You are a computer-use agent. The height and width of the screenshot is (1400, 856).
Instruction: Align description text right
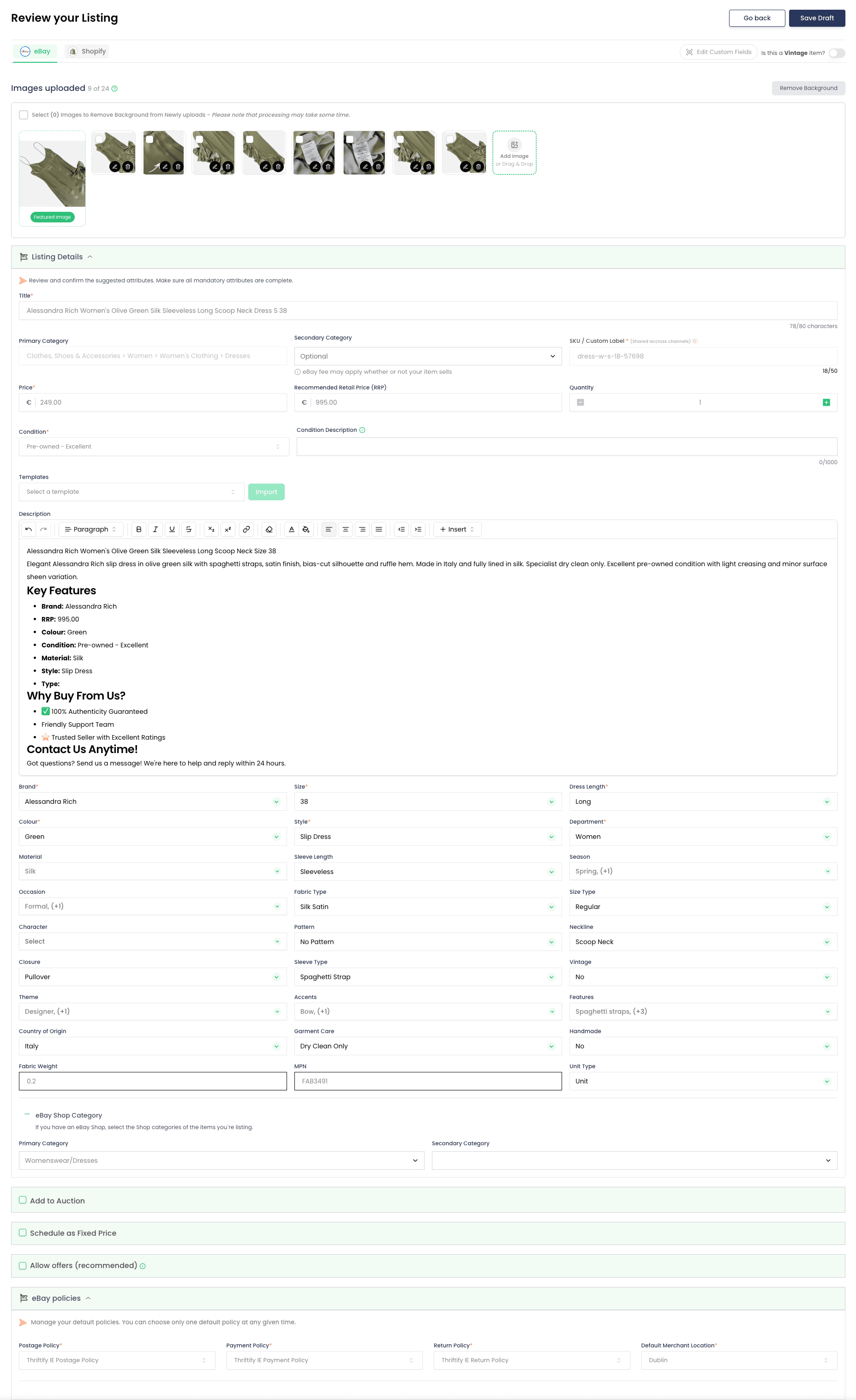362,529
